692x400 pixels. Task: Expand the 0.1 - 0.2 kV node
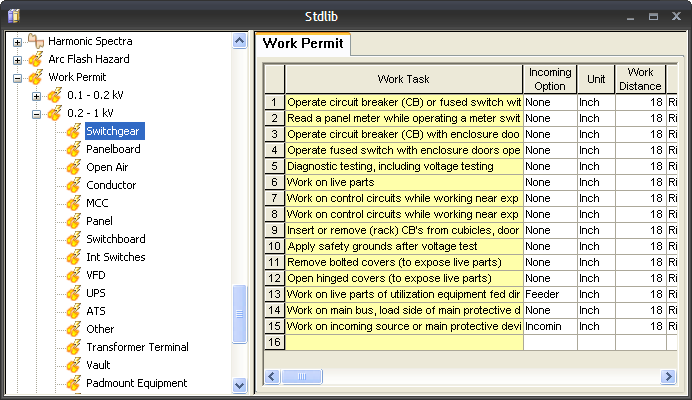coord(36,96)
